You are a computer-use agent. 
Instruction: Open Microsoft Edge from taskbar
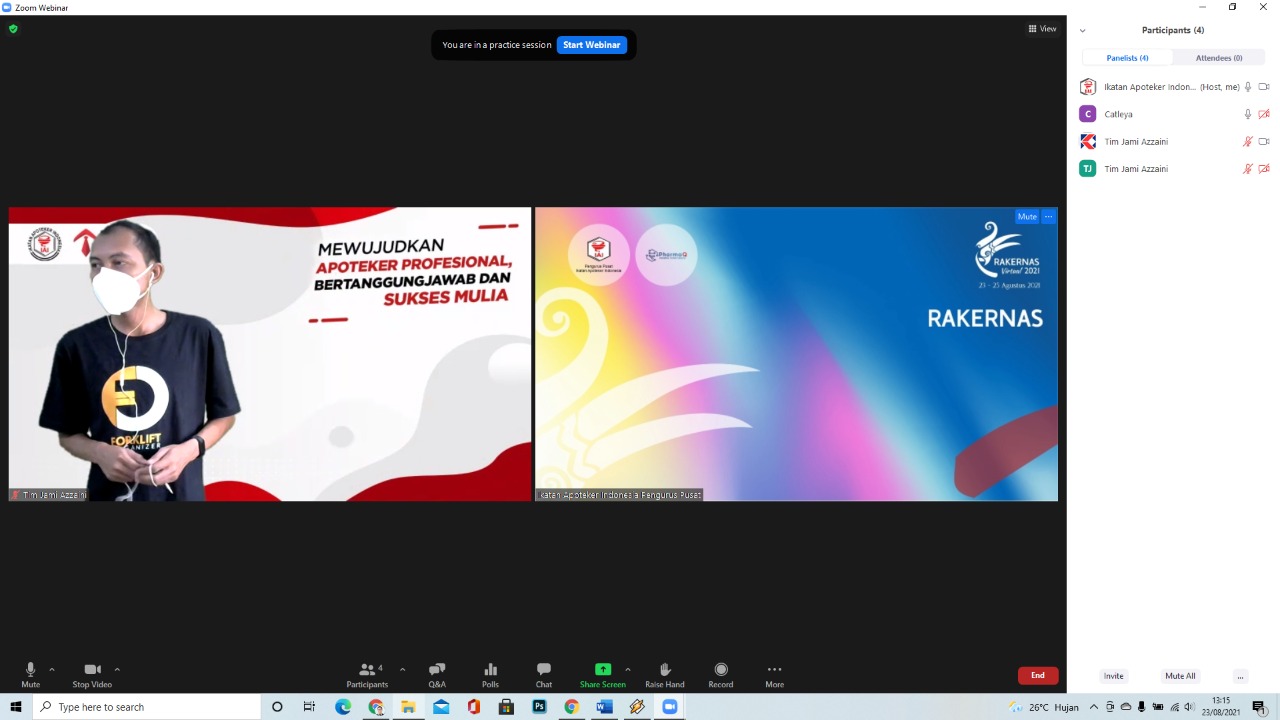pyautogui.click(x=343, y=707)
